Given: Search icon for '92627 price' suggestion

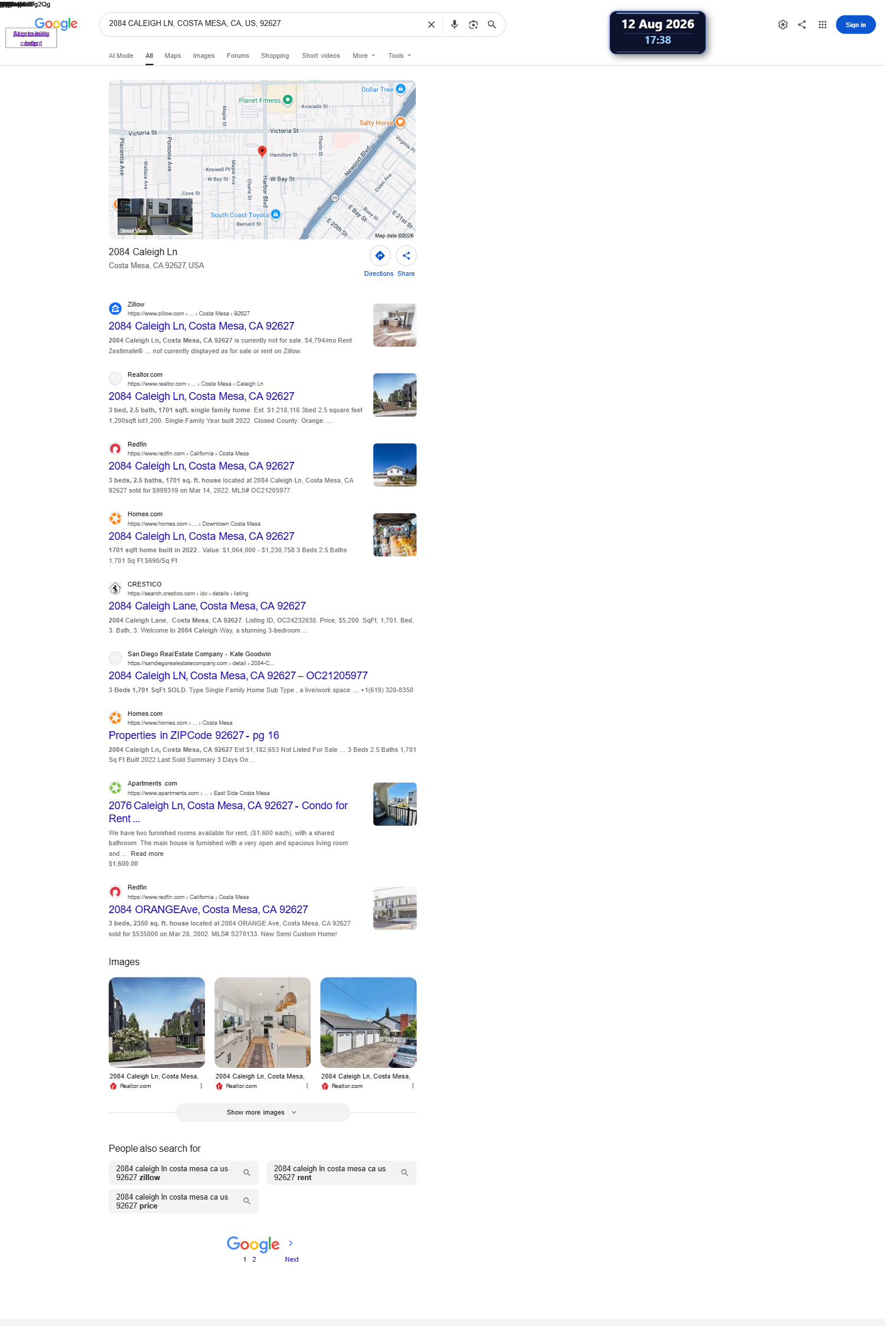Looking at the screenshot, I should (x=247, y=1201).
